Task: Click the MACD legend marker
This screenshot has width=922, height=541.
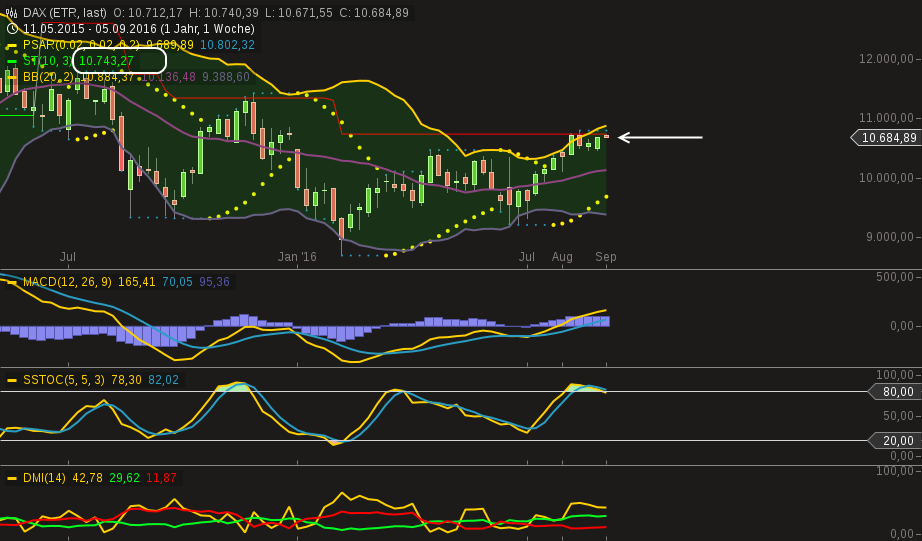Action: [12, 282]
